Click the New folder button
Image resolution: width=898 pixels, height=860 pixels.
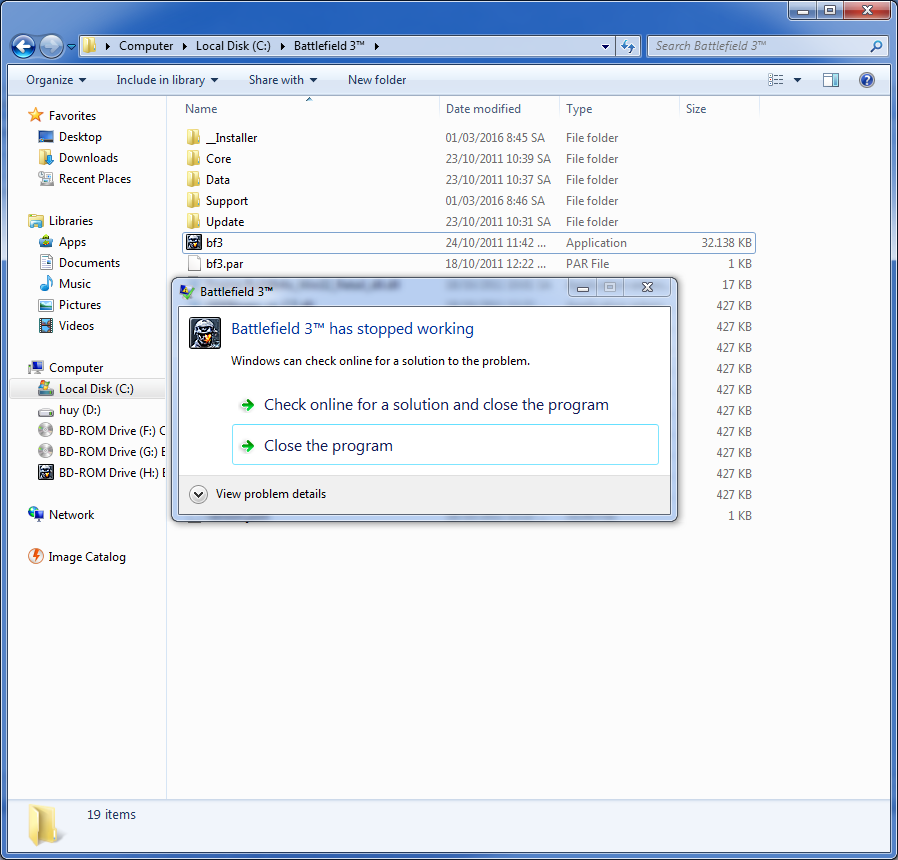coord(377,80)
